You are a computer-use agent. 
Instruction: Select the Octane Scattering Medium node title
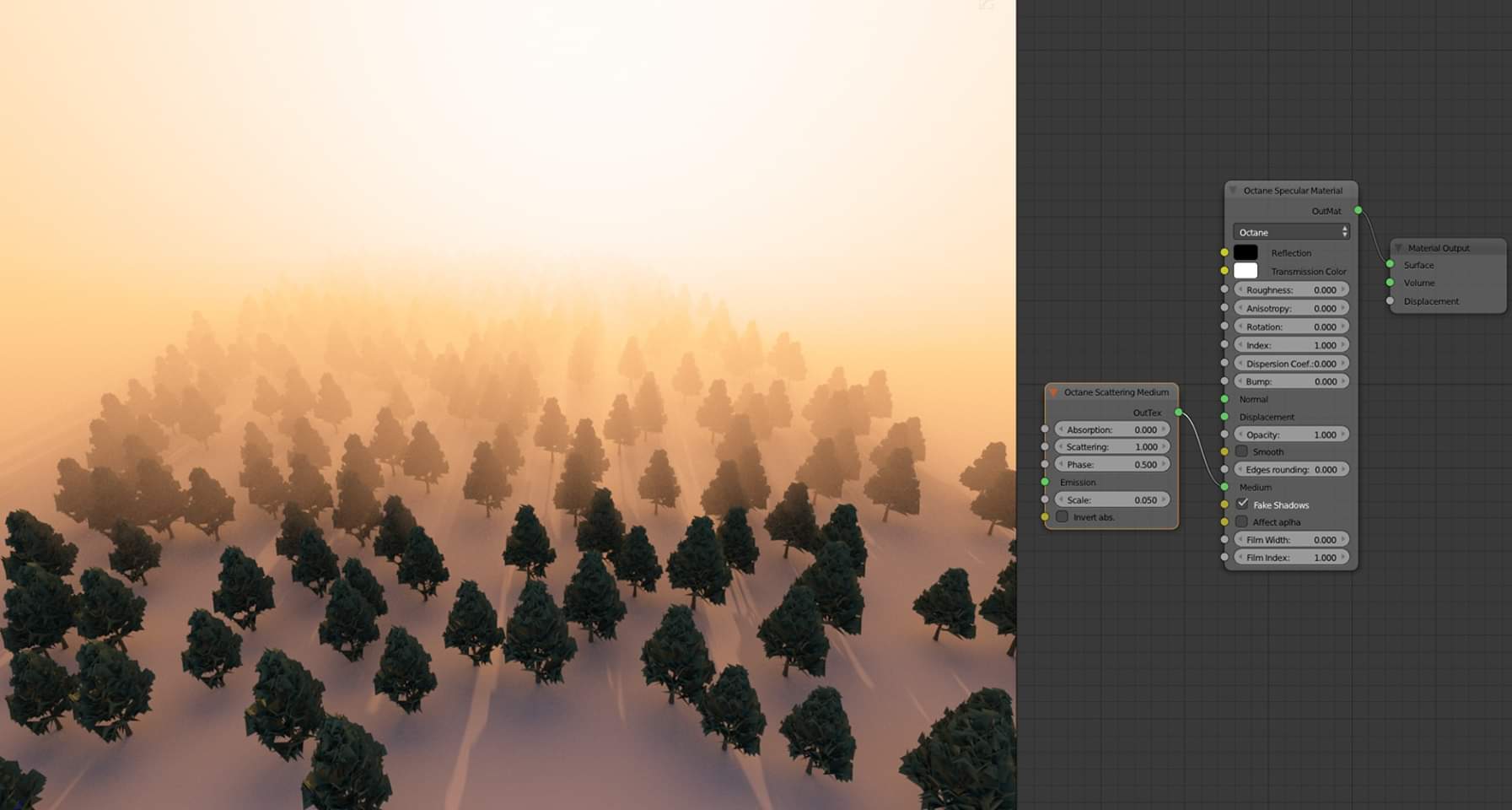pyautogui.click(x=1117, y=392)
